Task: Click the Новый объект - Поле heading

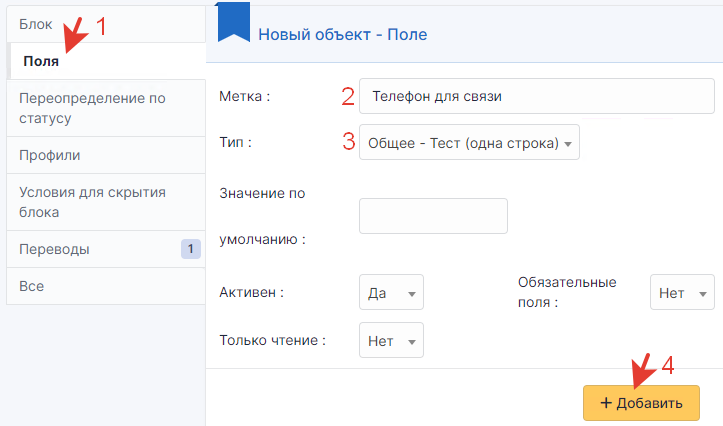Action: 343,35
